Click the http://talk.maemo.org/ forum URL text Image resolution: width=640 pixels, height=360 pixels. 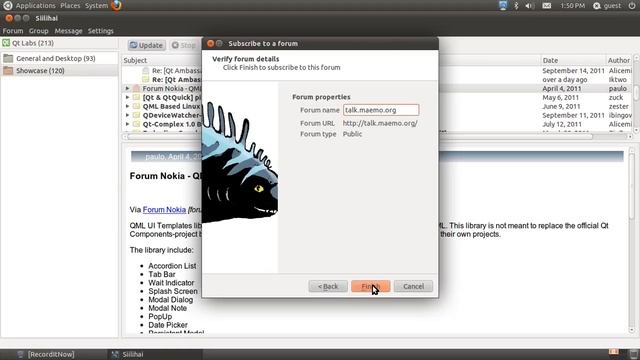click(380, 123)
